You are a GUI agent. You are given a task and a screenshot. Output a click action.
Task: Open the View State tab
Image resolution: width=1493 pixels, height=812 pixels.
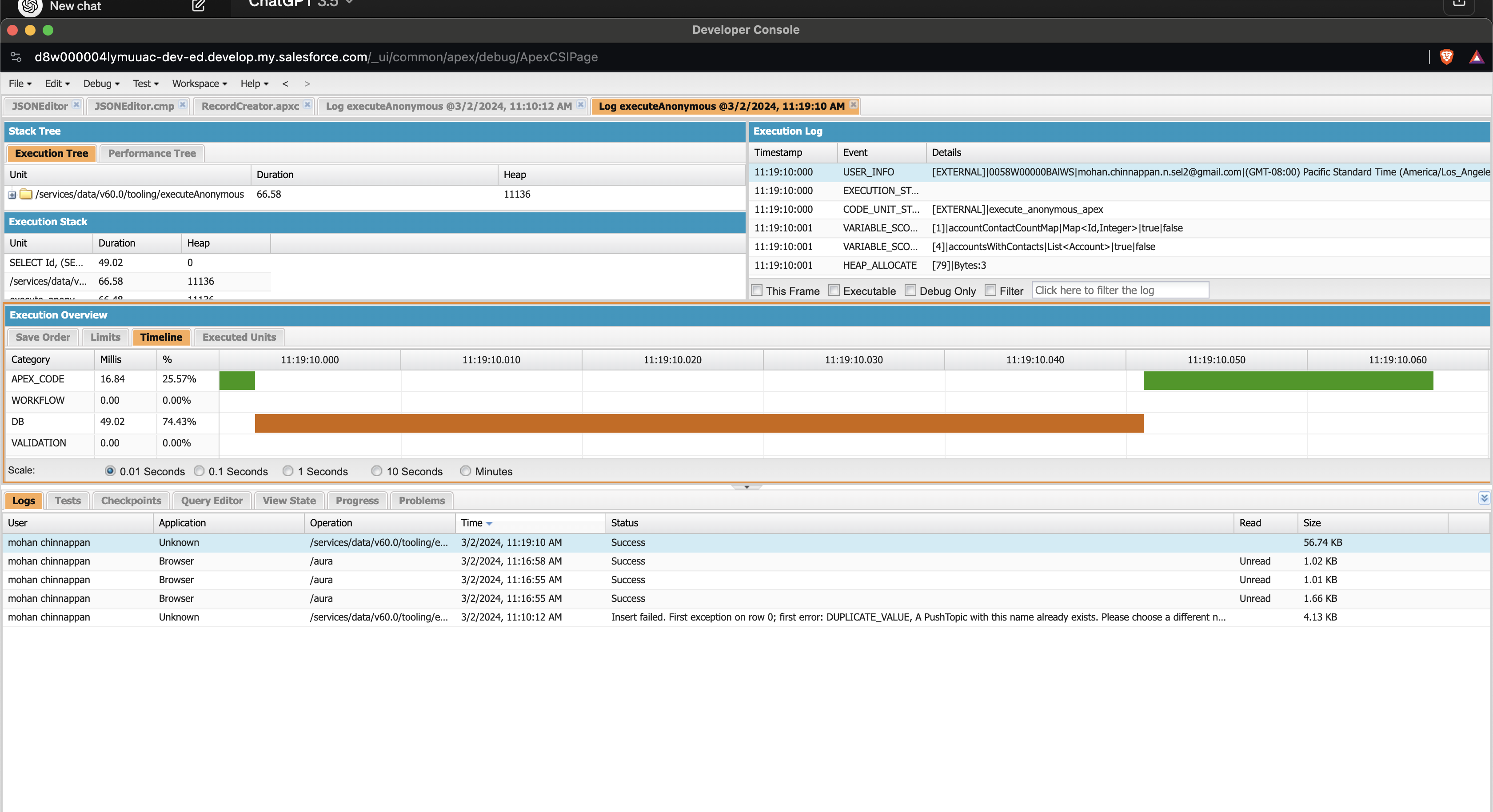289,501
